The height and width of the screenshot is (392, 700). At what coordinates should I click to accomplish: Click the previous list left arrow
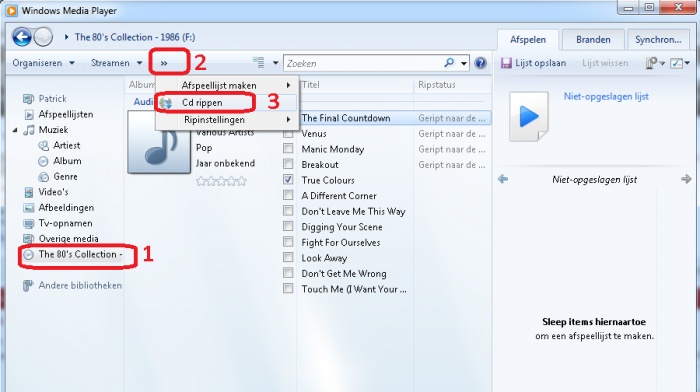[503, 179]
